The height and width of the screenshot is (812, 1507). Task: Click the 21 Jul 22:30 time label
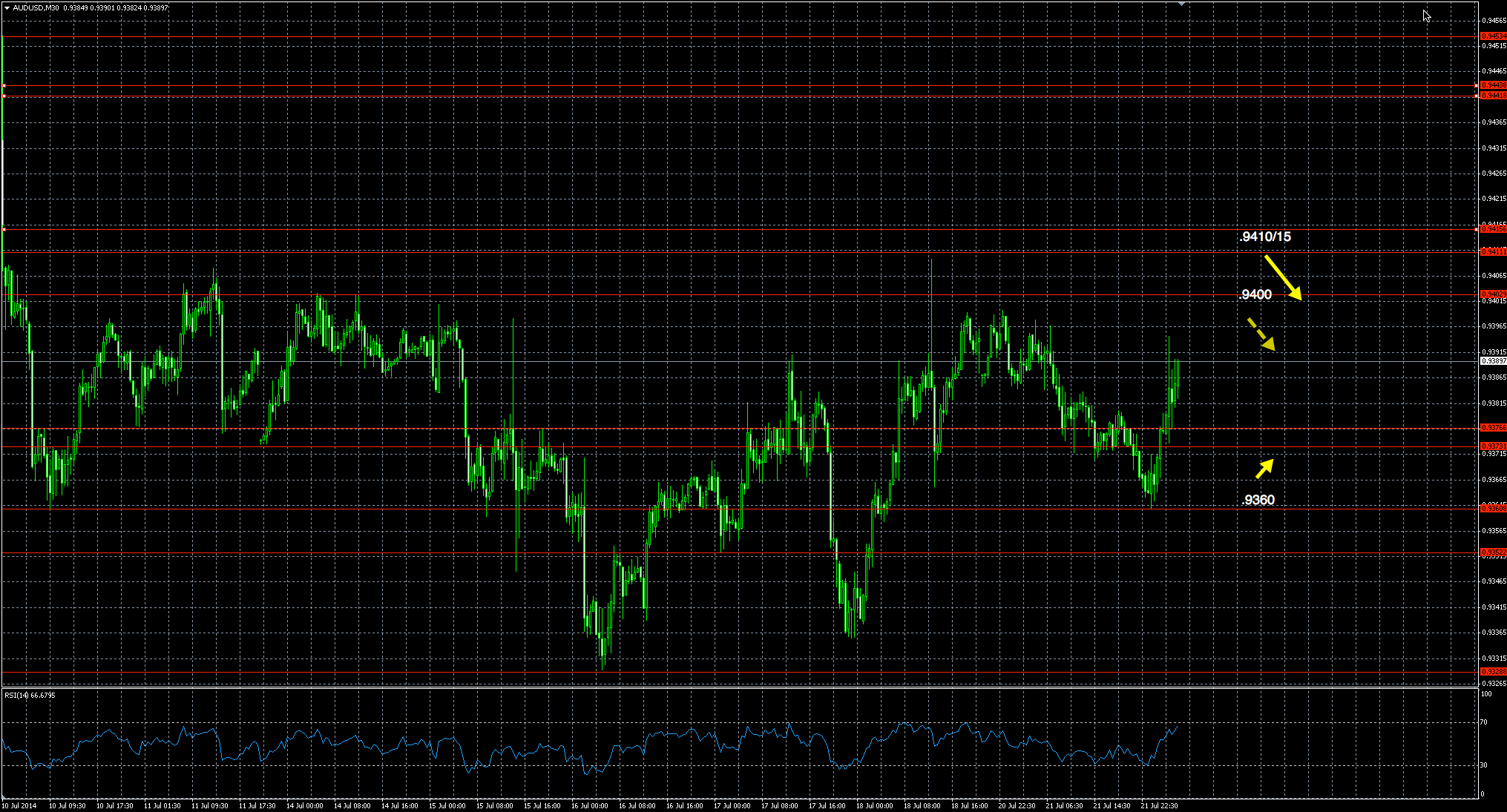click(x=1158, y=805)
